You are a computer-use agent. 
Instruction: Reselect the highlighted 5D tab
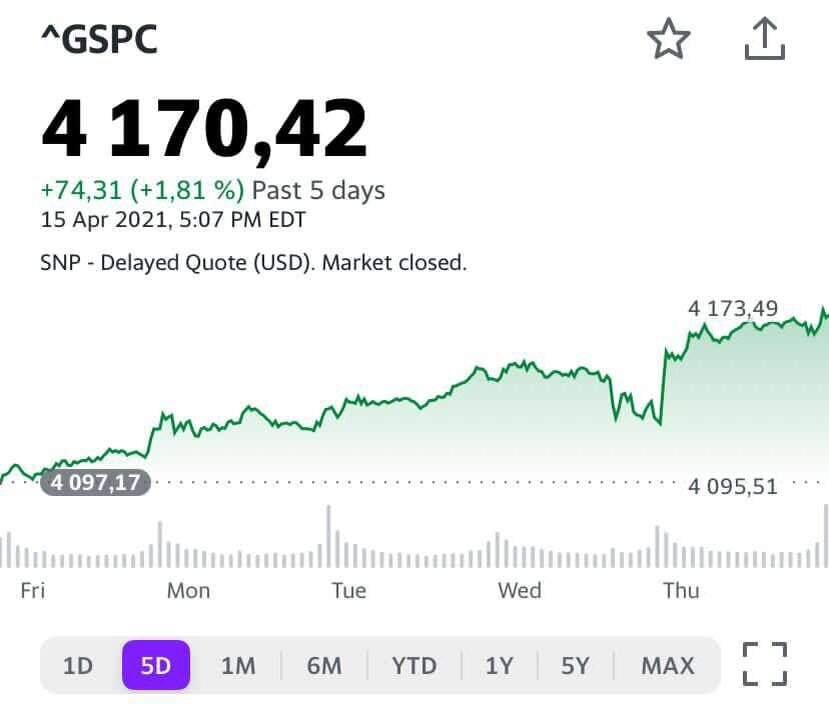pyautogui.click(x=156, y=664)
